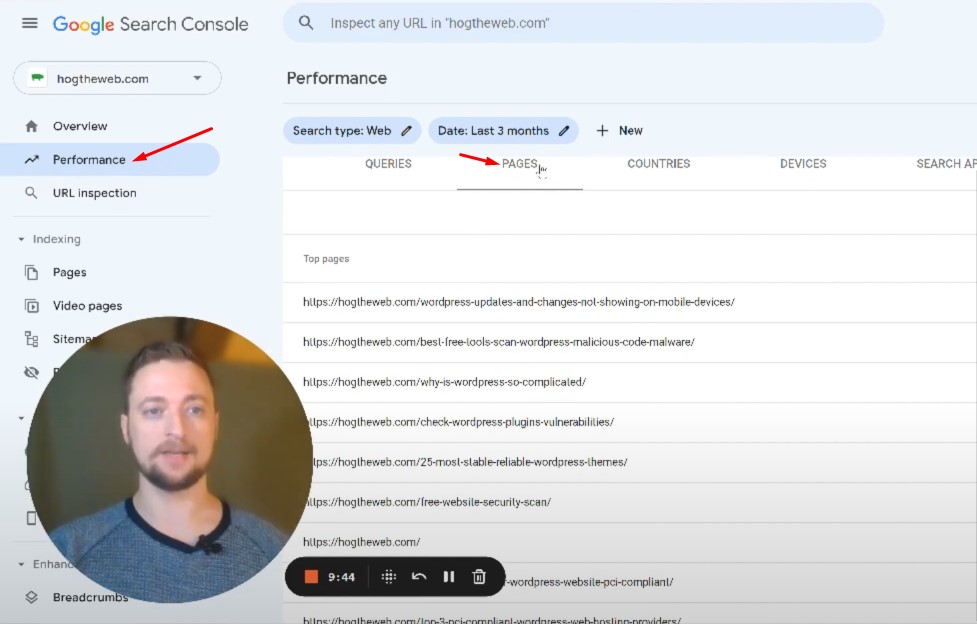Click the Pages document icon in sidebar
The image size is (977, 624).
(x=31, y=272)
